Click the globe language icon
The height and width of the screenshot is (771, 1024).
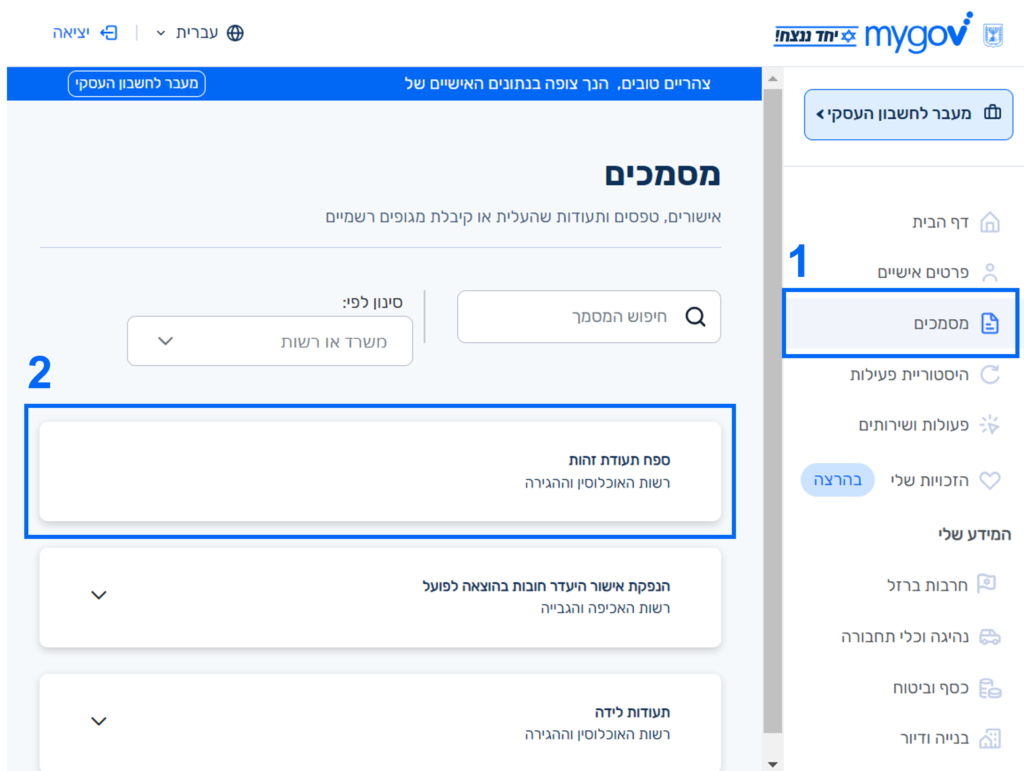click(x=235, y=33)
